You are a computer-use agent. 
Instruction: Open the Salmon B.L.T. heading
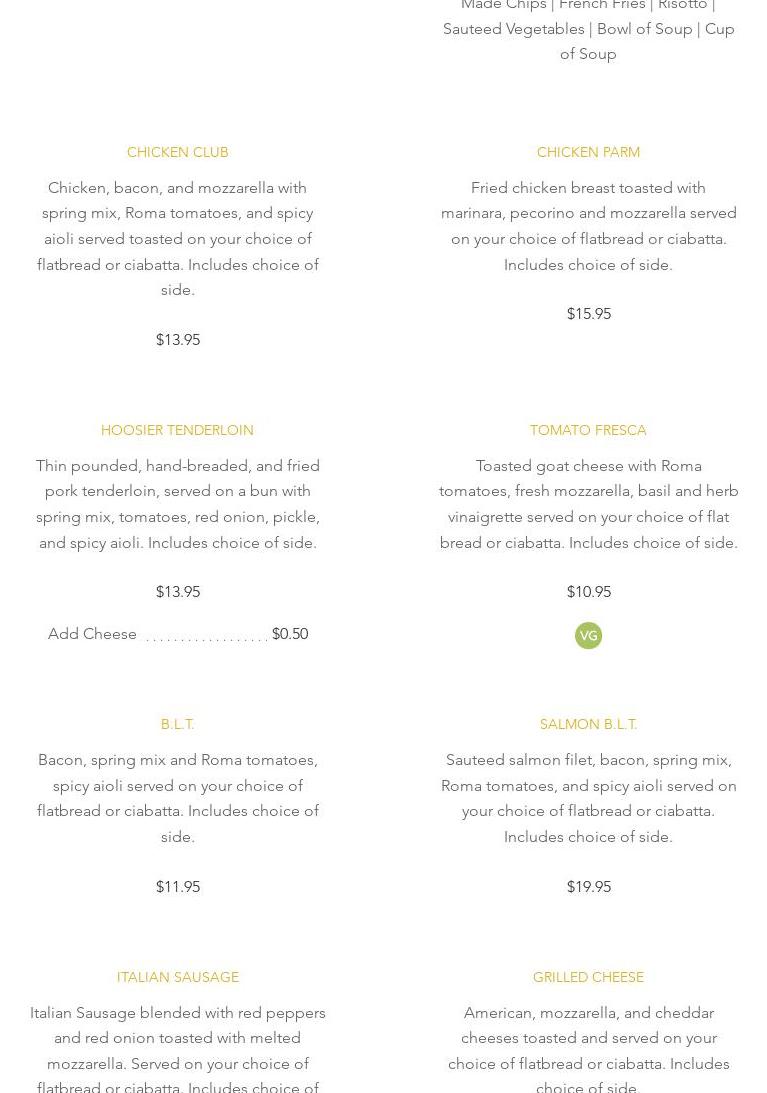pos(588,724)
